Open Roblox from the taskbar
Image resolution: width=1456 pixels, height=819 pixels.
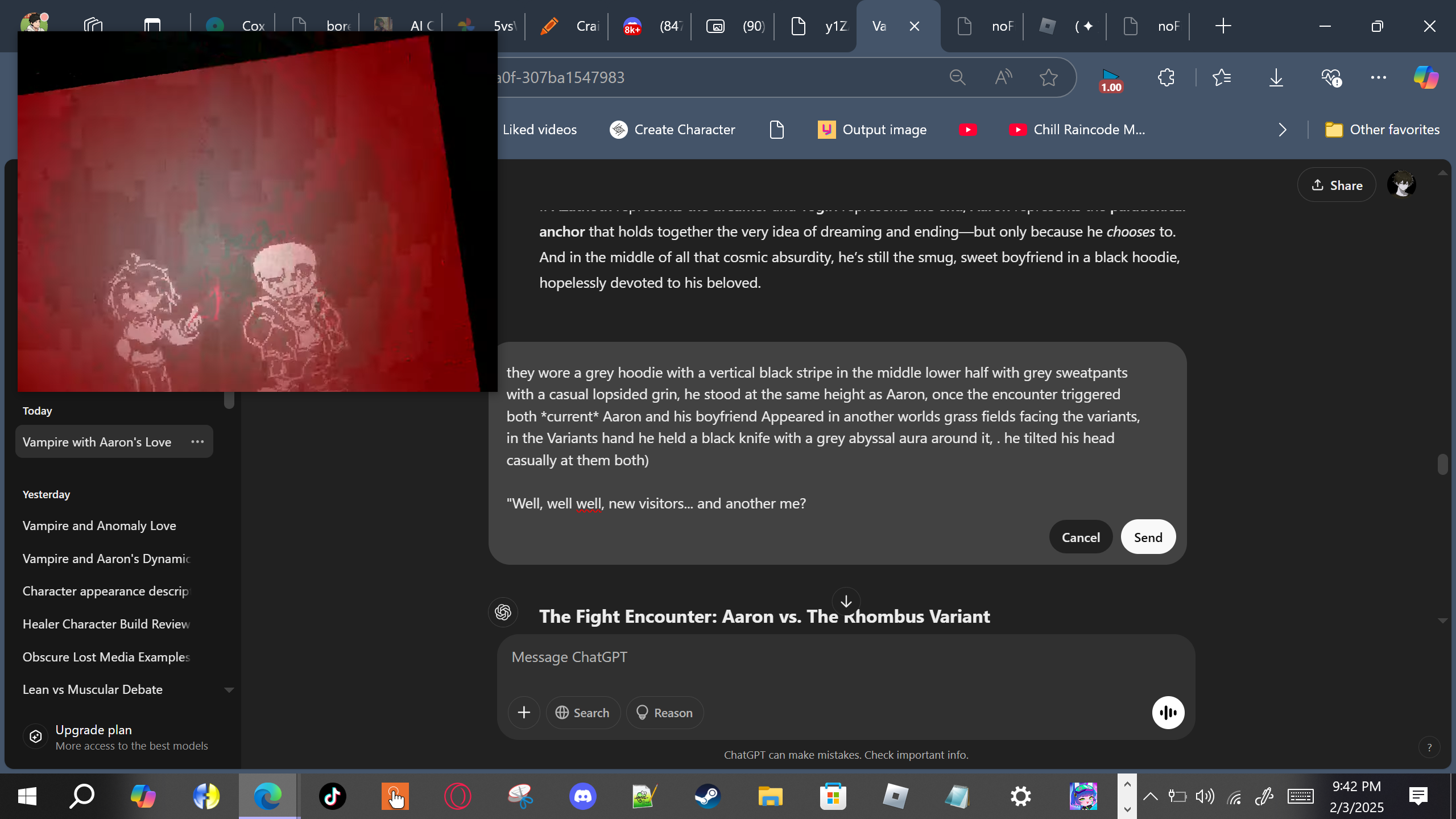895,796
